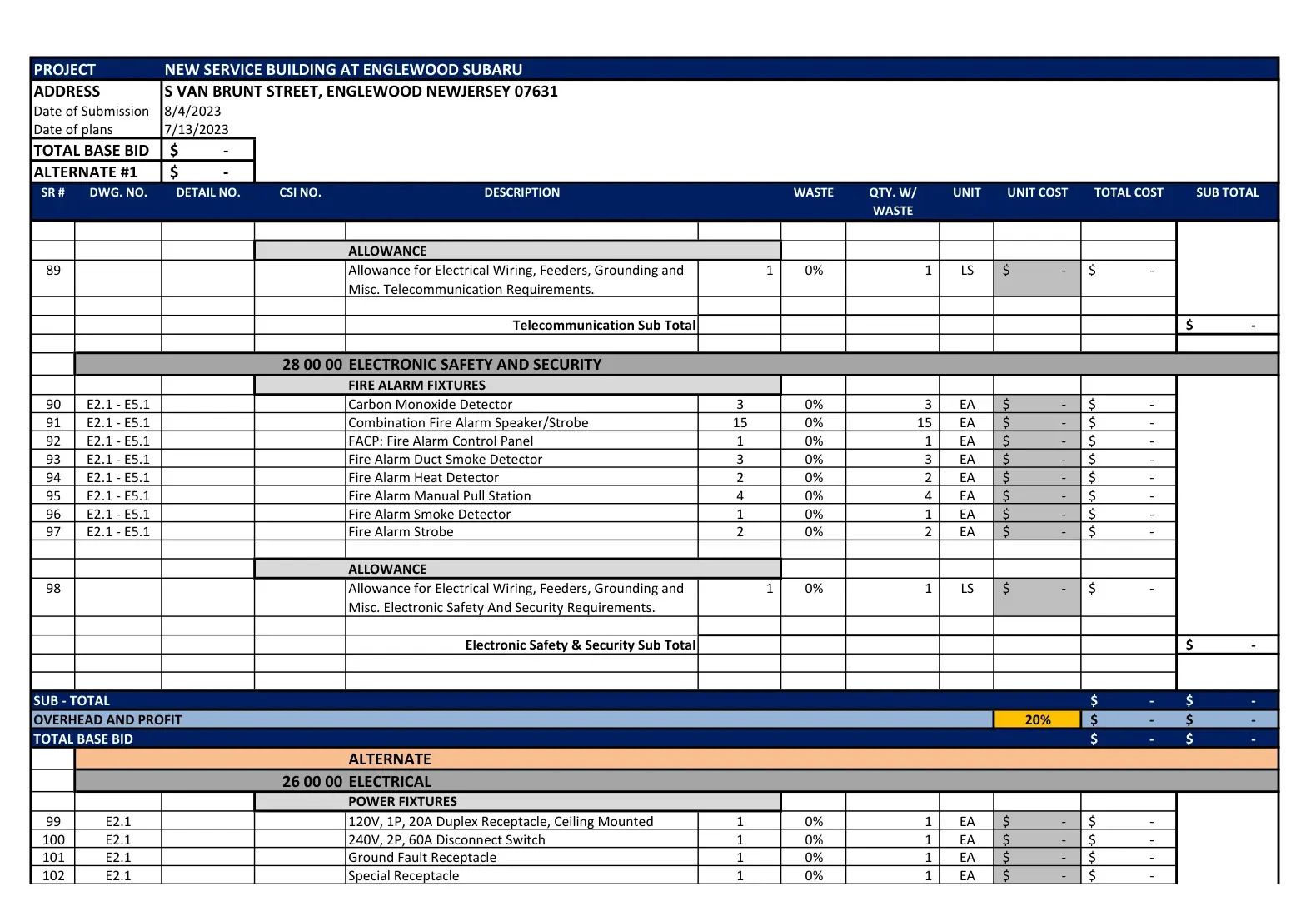
Task: Click the UNIT COST column header
Action: (1037, 192)
